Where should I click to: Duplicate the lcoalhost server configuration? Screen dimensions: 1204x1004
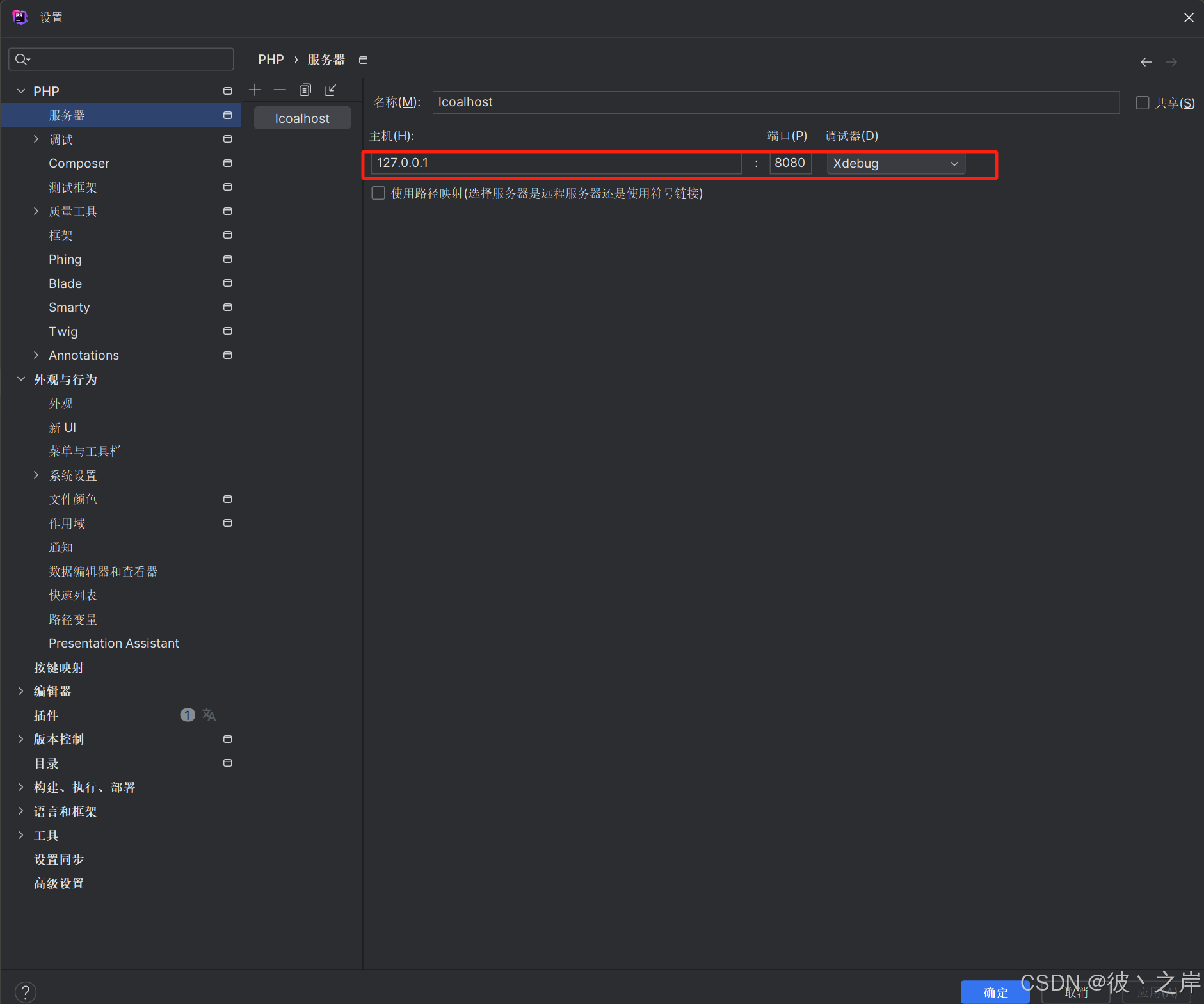point(305,90)
